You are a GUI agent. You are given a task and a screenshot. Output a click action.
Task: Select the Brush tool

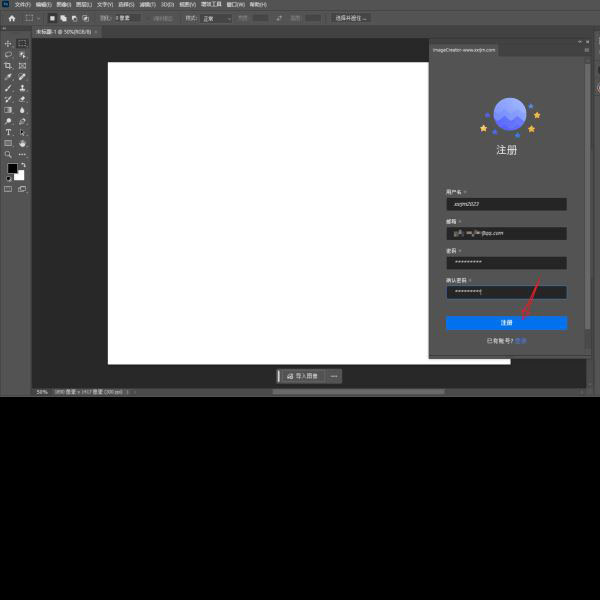[8, 88]
